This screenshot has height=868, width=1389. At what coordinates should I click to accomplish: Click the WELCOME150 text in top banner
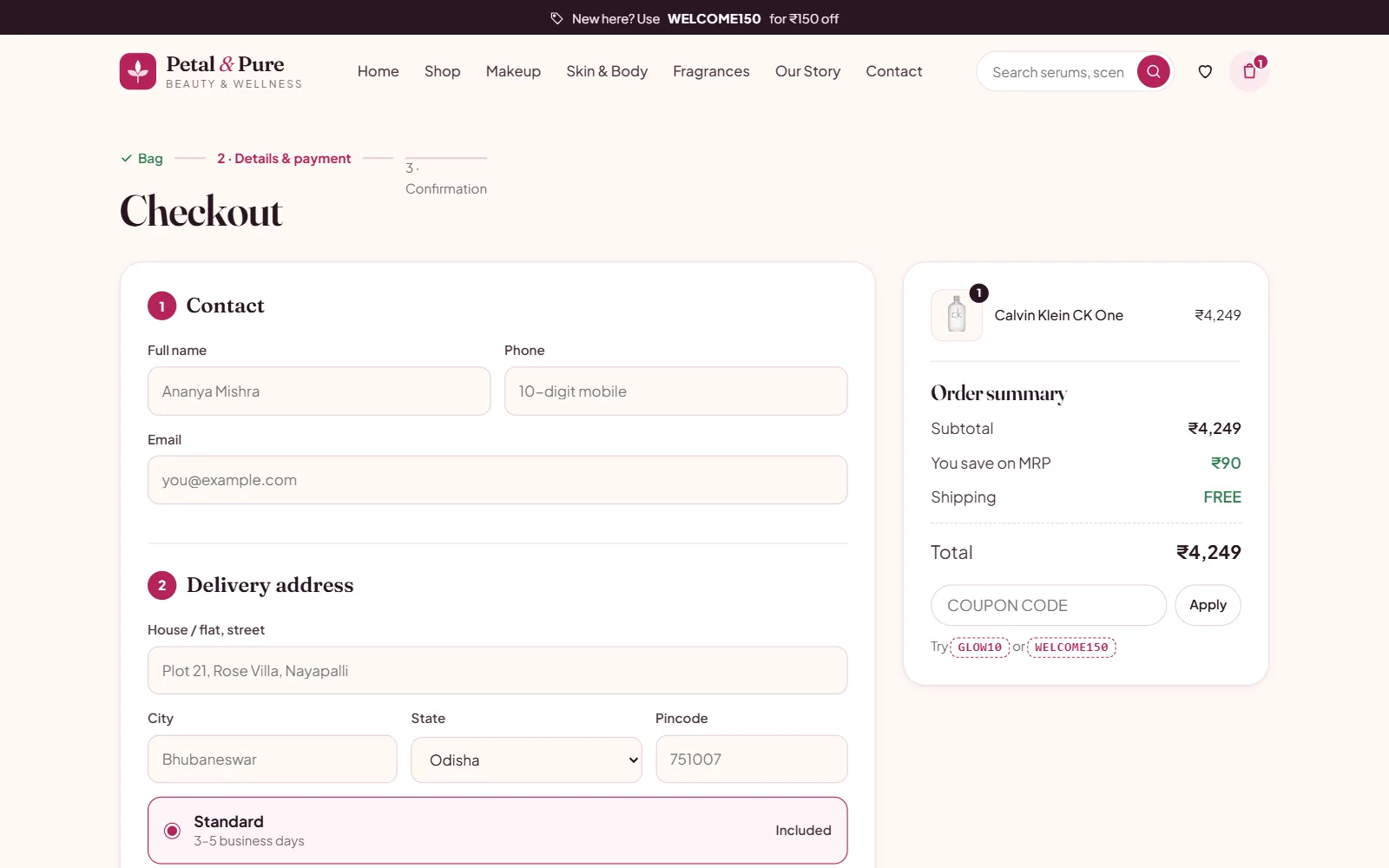(714, 18)
